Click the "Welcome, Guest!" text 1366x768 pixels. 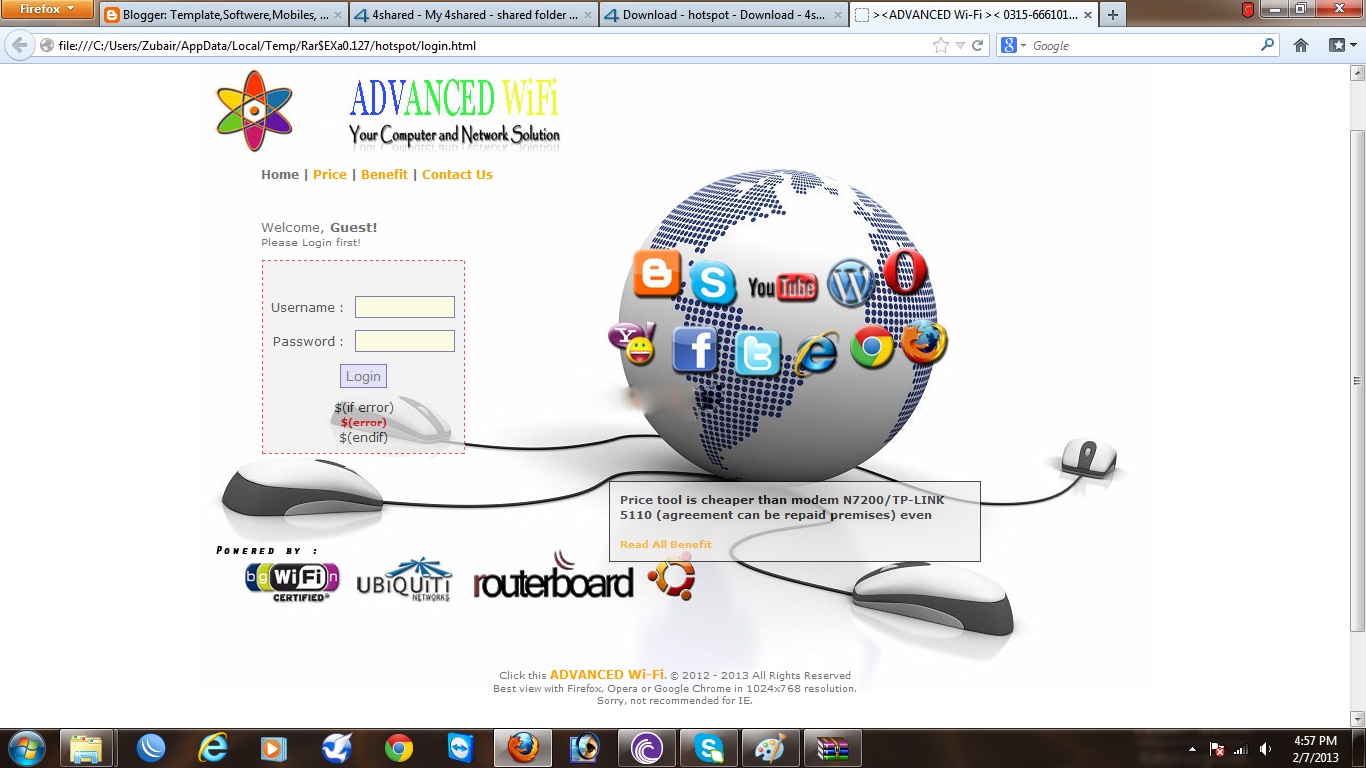point(319,227)
